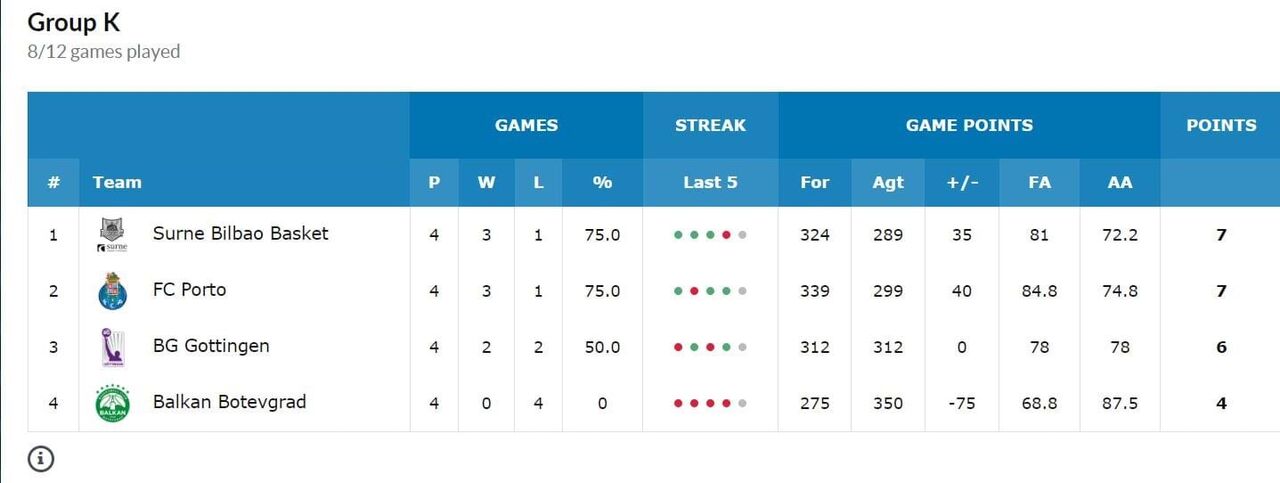Sort table by the +/- header
Screen dimensions: 1280x483
click(x=962, y=182)
